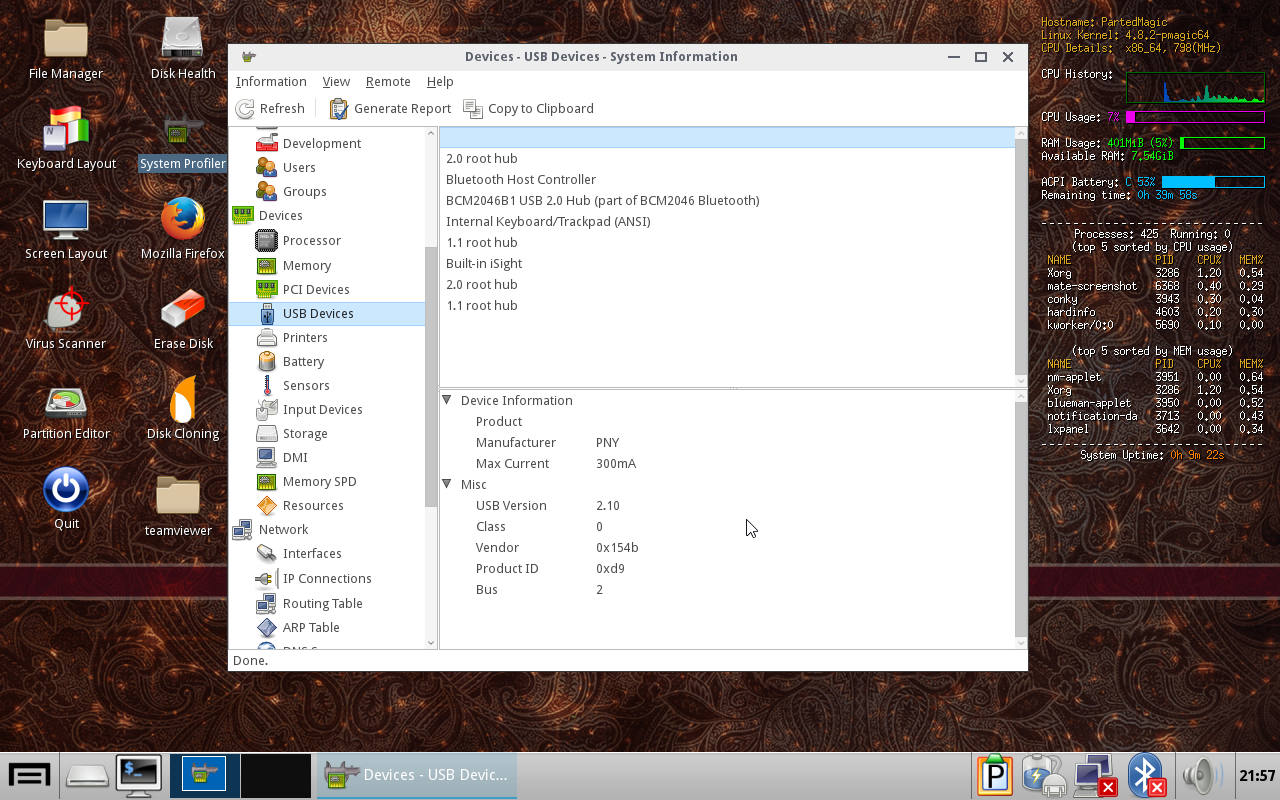The image size is (1280, 800).
Task: Open the Disk Health desktop icon
Action: 183,48
